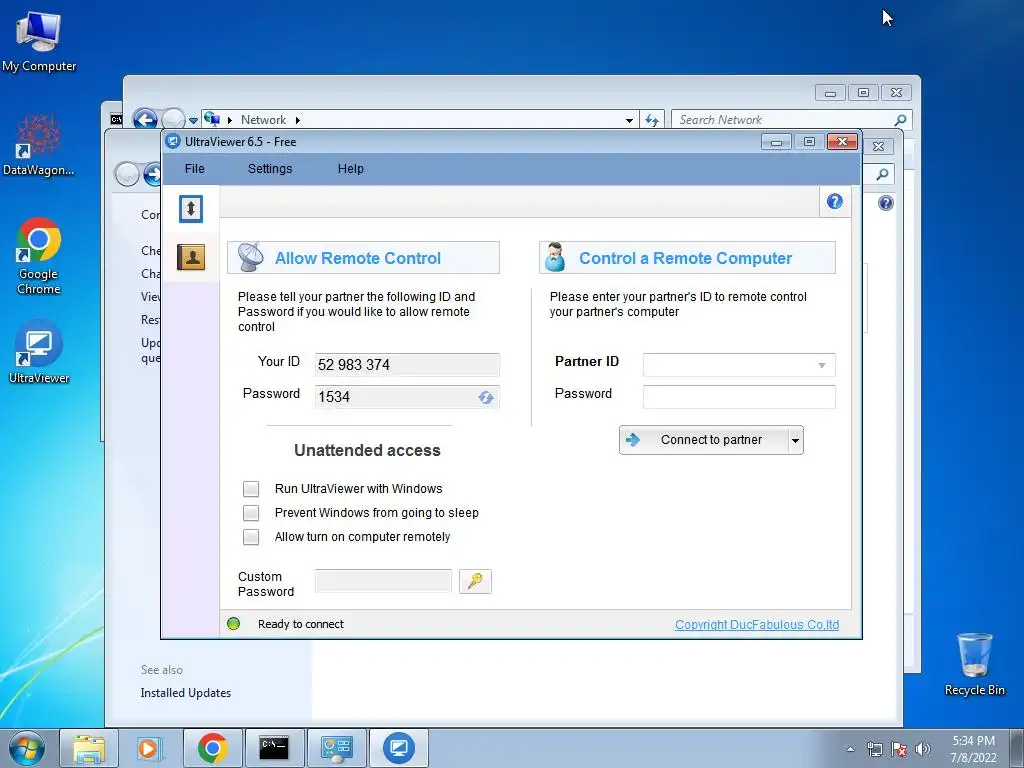This screenshot has height=768, width=1024.
Task: Click the blue help question mark in UltraViewer
Action: coord(835,201)
